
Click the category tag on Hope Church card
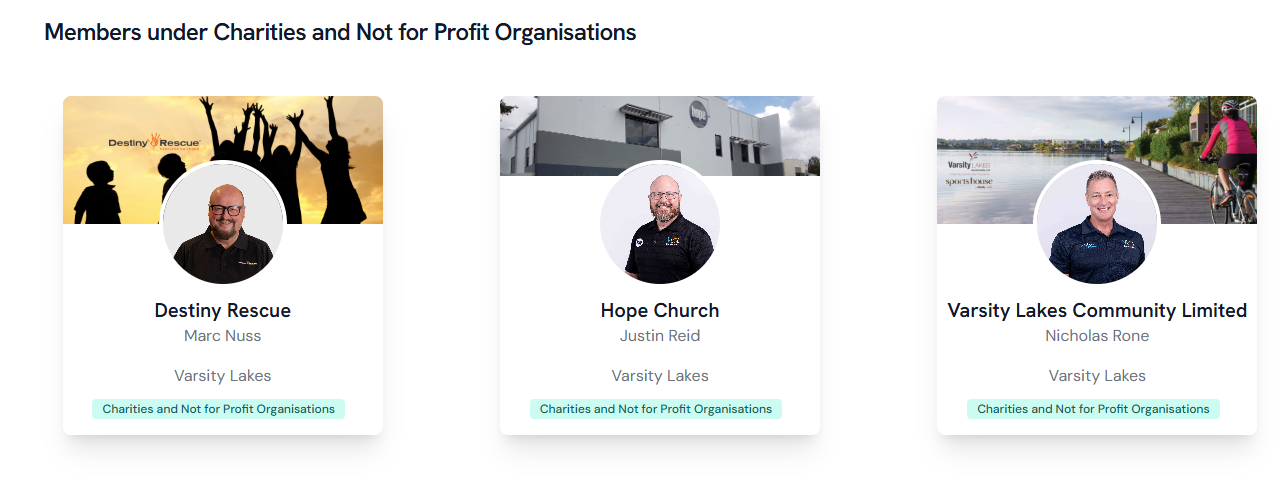[x=656, y=409]
